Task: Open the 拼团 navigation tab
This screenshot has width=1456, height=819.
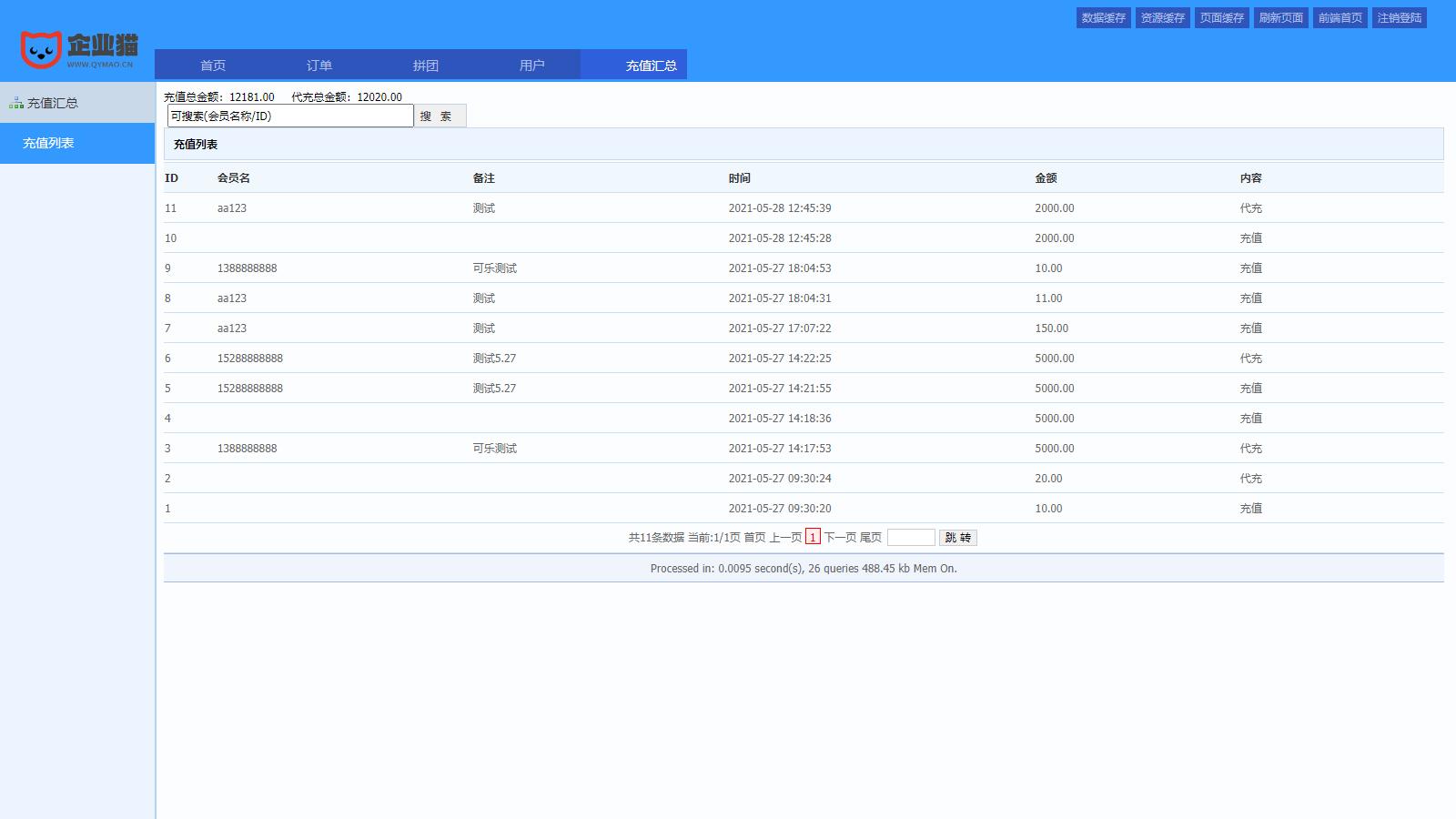Action: coord(426,66)
